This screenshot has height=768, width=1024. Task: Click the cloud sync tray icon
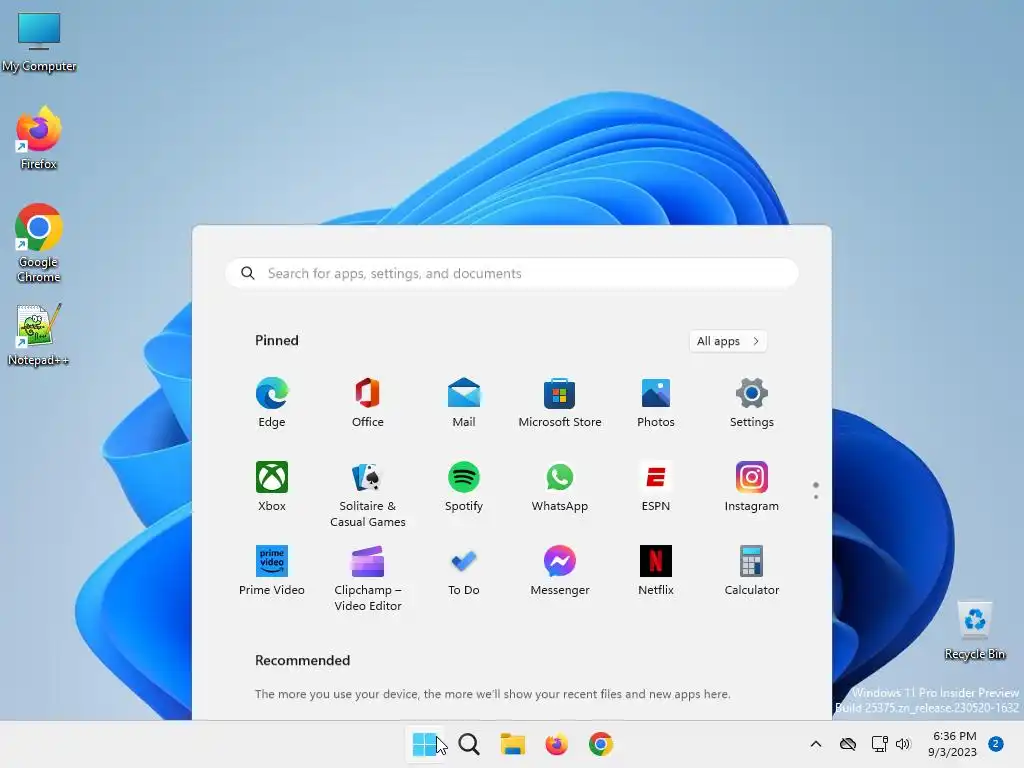(848, 744)
